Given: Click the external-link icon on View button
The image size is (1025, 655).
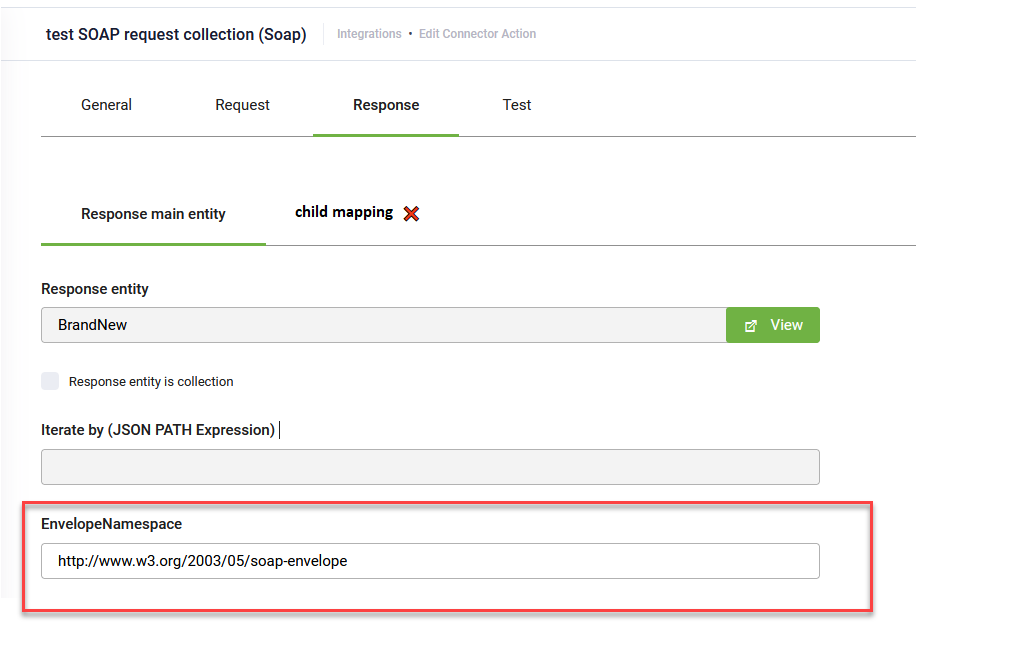Looking at the screenshot, I should (x=751, y=325).
